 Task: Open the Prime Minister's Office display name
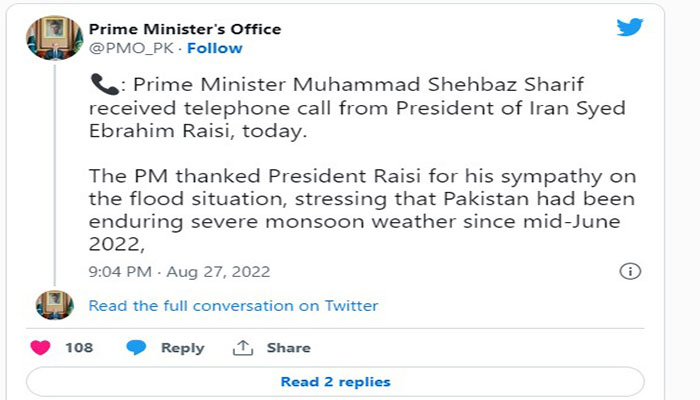point(185,29)
